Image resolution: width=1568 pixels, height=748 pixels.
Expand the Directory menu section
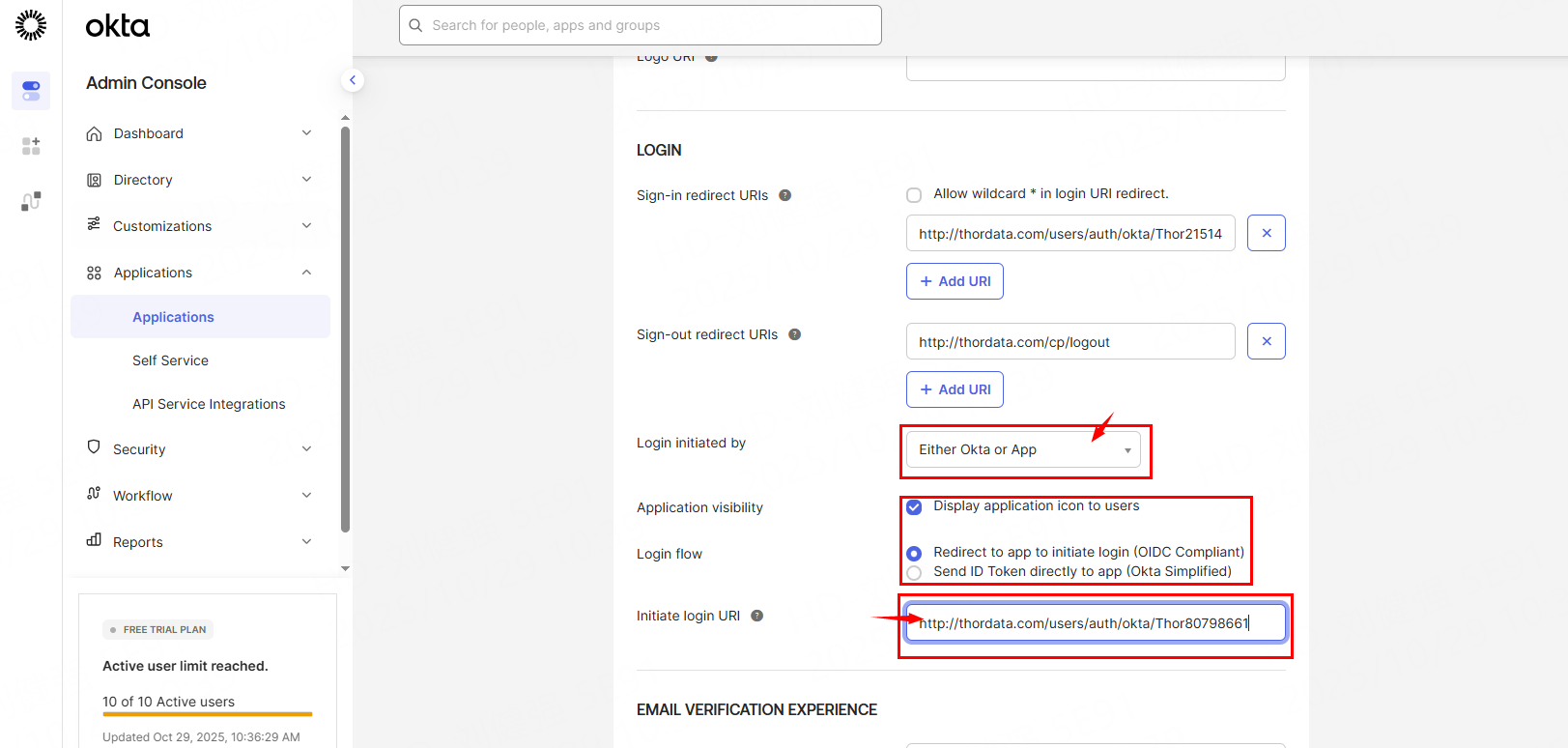[200, 180]
